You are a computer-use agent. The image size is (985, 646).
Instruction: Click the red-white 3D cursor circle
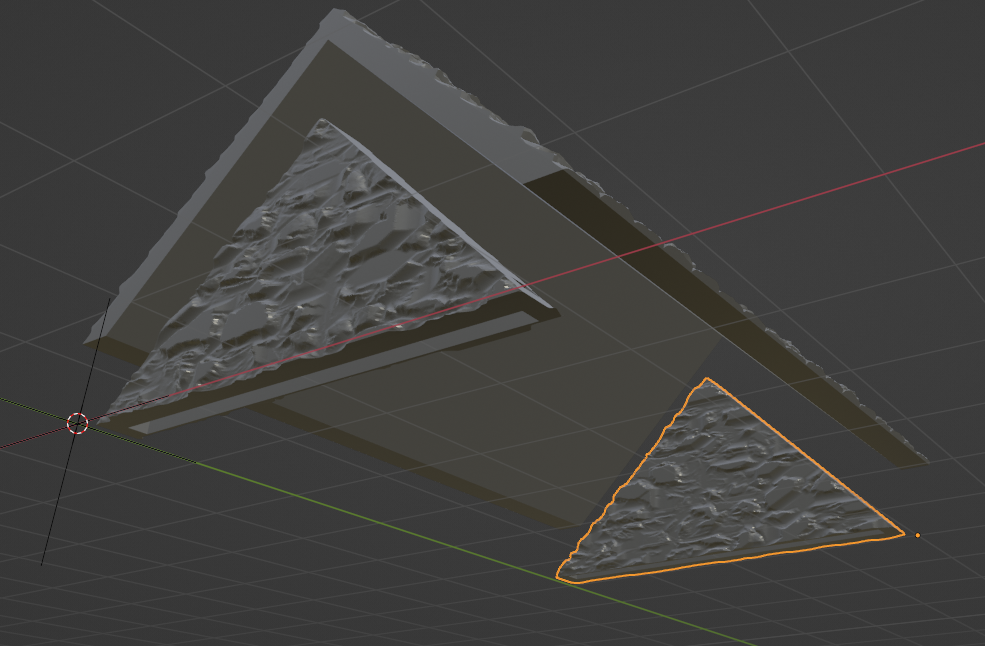click(77, 424)
